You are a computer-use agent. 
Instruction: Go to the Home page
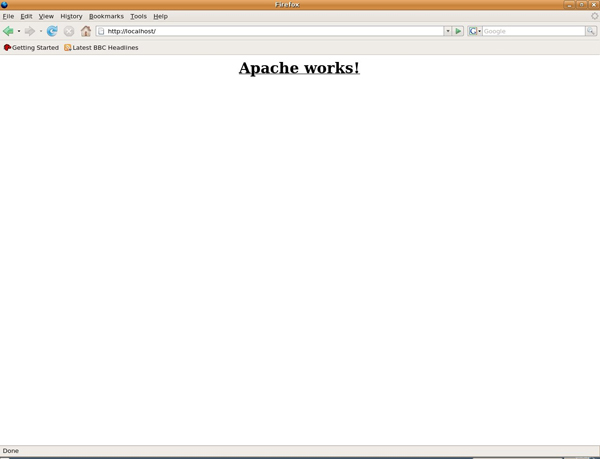[x=86, y=31]
